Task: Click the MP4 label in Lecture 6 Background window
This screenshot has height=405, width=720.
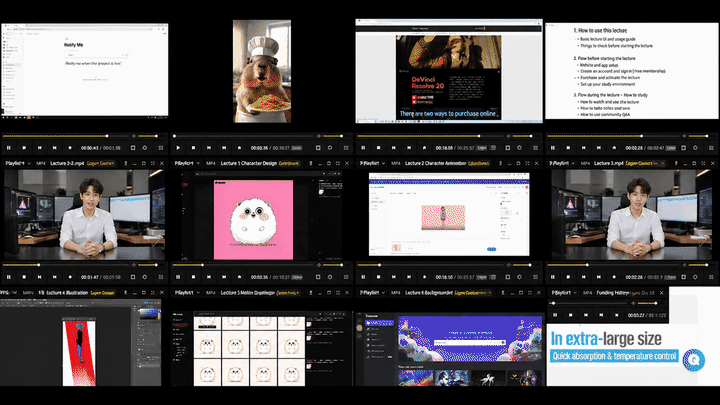Action: coord(396,292)
